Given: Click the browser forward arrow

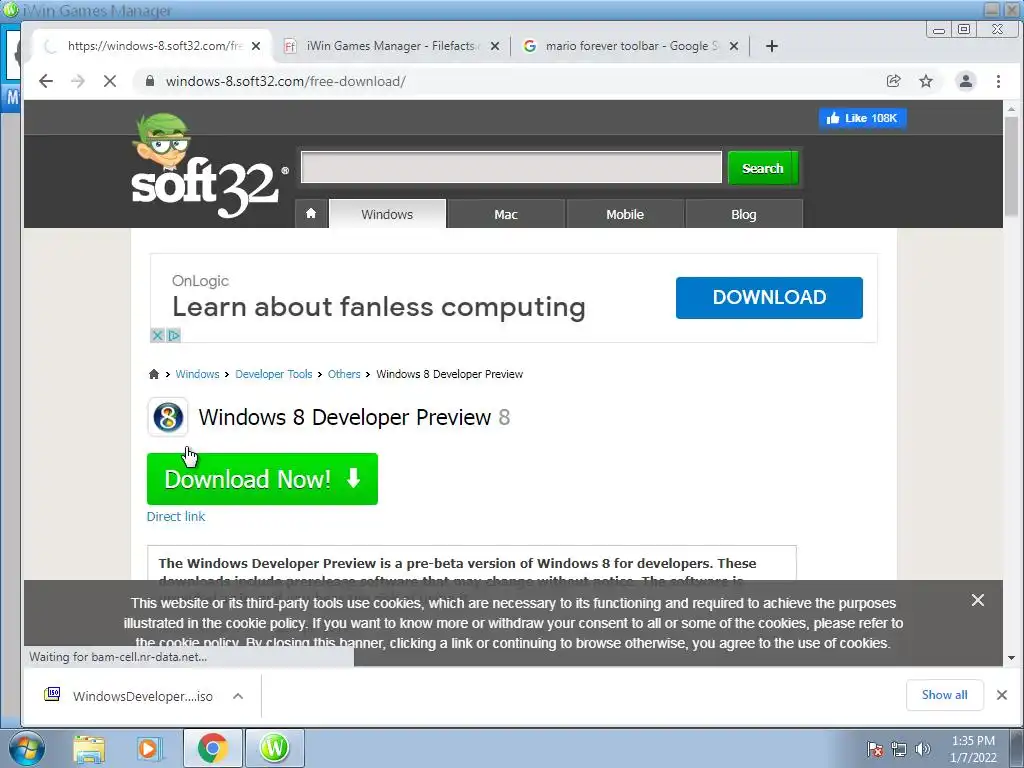Looking at the screenshot, I should 78,81.
